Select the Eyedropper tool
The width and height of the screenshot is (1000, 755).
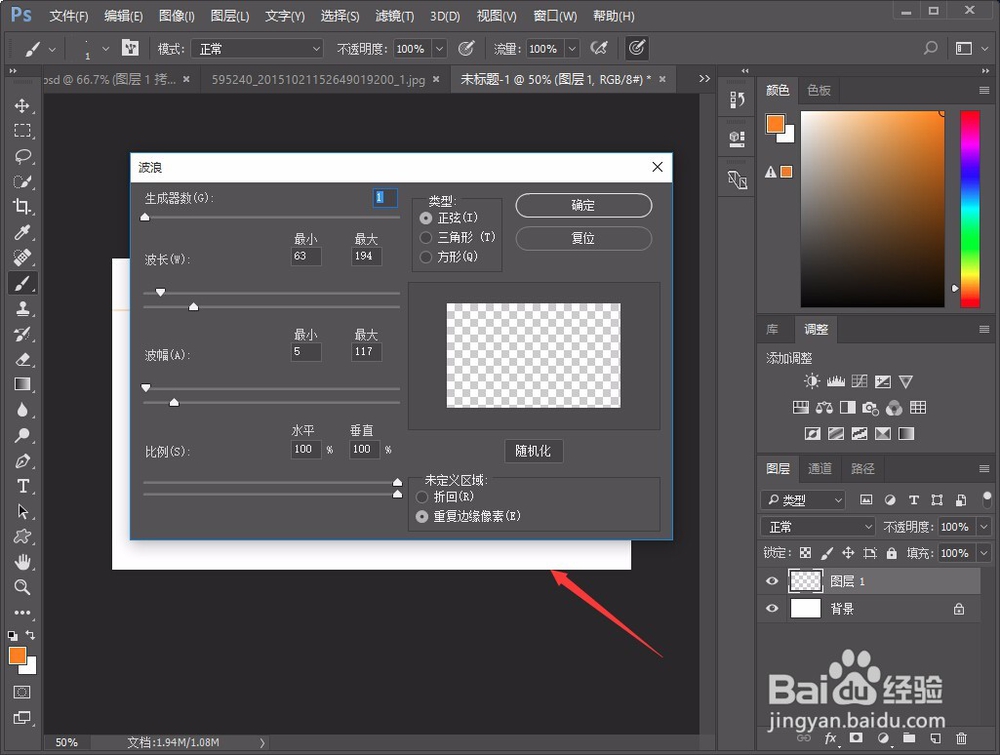click(x=22, y=232)
